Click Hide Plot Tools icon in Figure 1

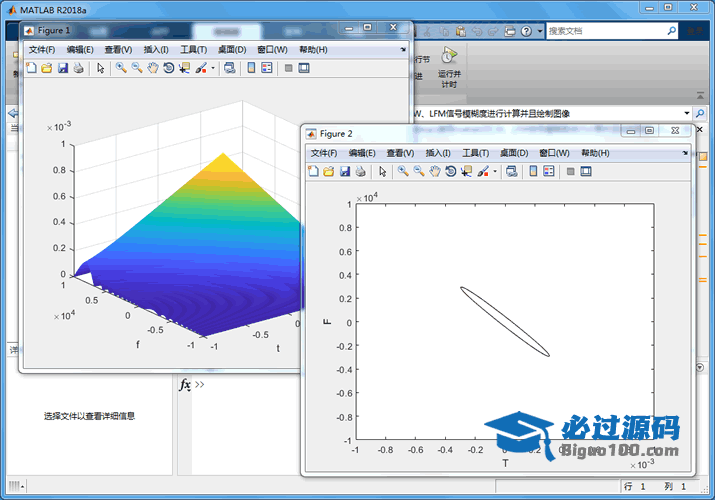[288, 68]
